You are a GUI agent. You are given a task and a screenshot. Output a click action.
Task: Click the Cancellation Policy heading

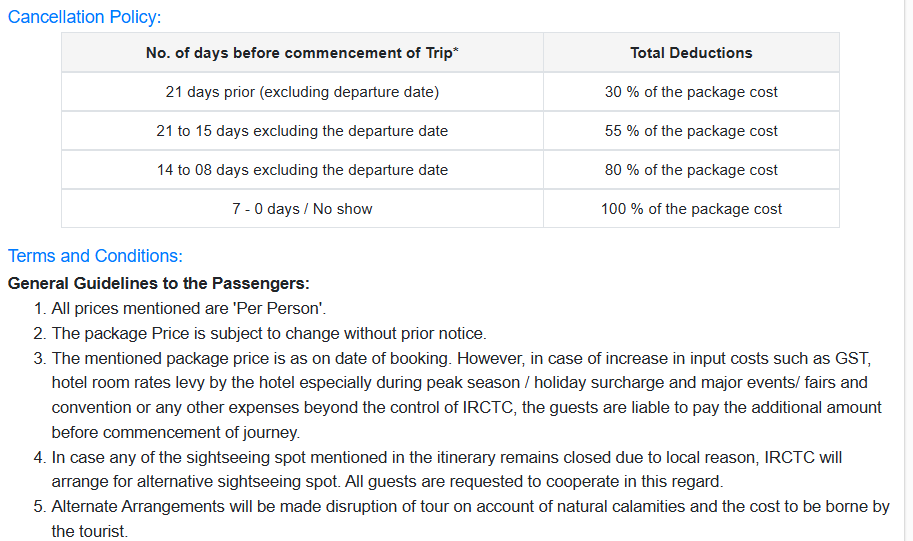(x=84, y=17)
